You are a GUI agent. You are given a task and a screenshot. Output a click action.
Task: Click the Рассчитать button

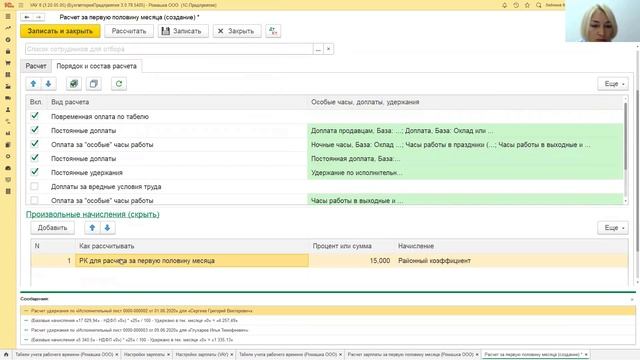click(x=129, y=31)
